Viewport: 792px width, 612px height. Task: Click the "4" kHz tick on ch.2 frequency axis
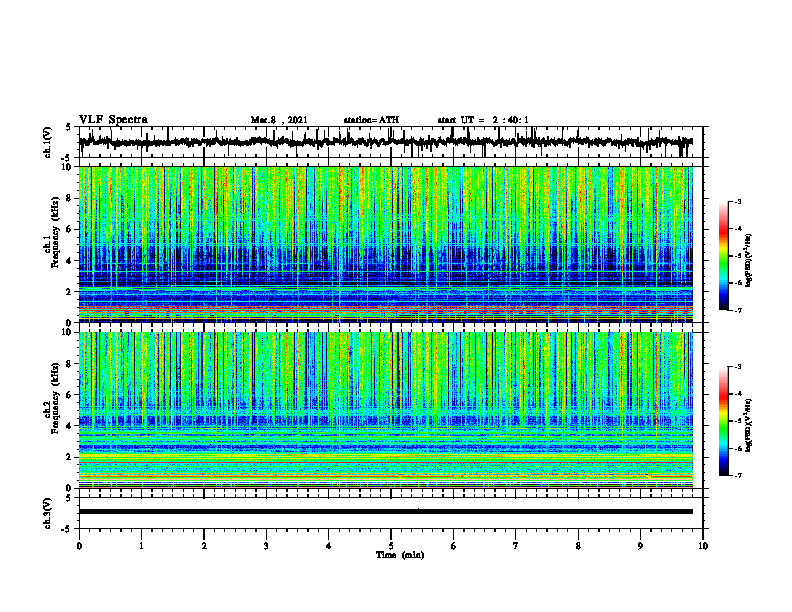point(71,426)
